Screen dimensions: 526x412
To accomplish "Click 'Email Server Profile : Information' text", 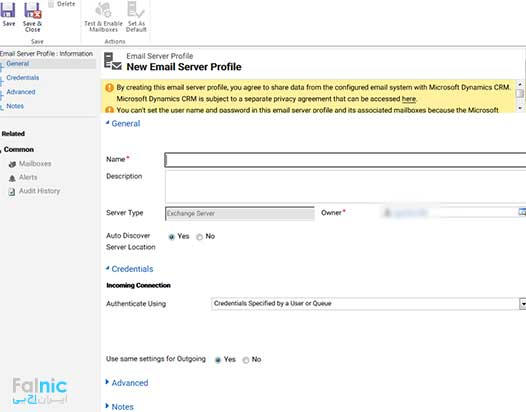I will [x=46, y=54].
